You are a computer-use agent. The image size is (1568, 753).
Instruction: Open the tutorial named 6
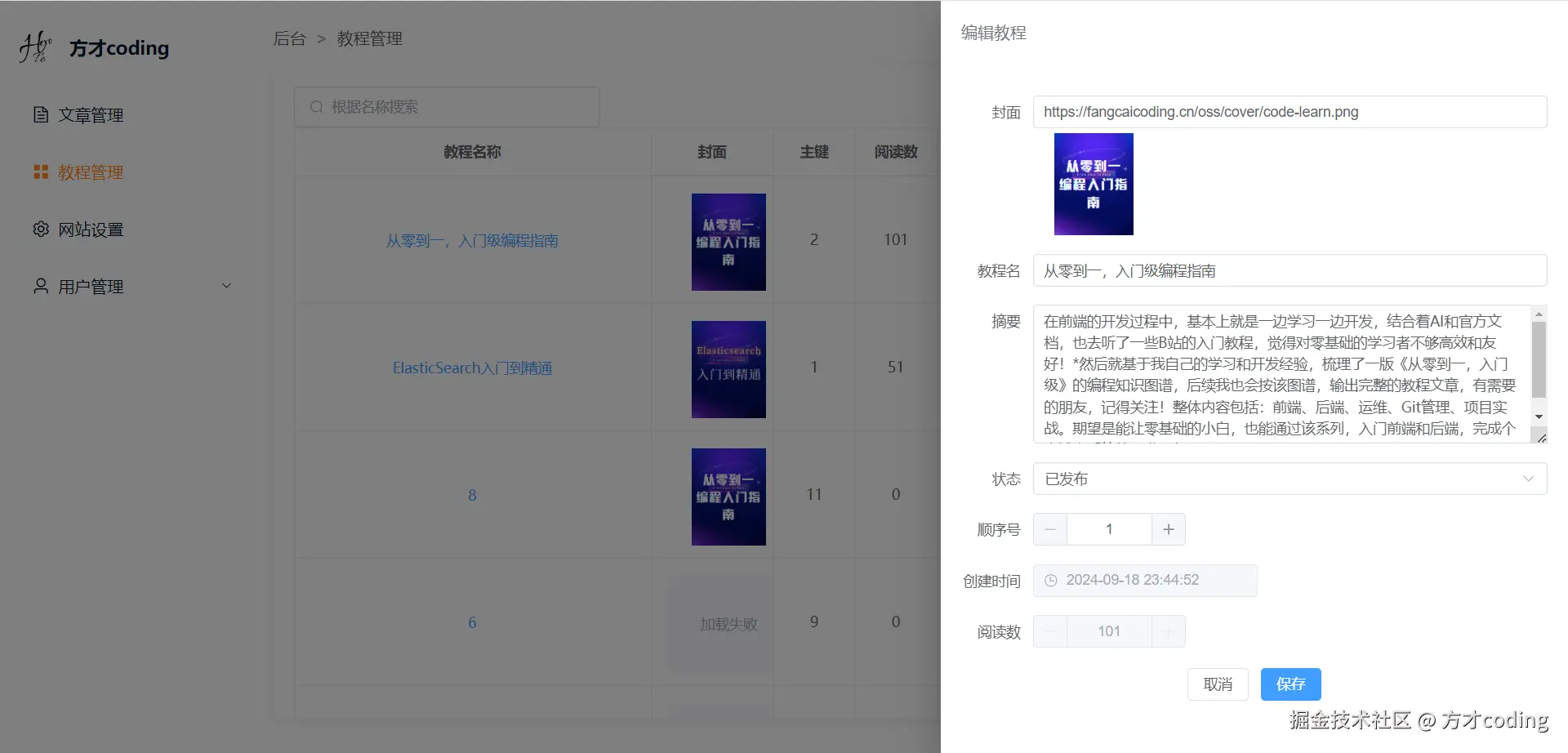pos(472,622)
